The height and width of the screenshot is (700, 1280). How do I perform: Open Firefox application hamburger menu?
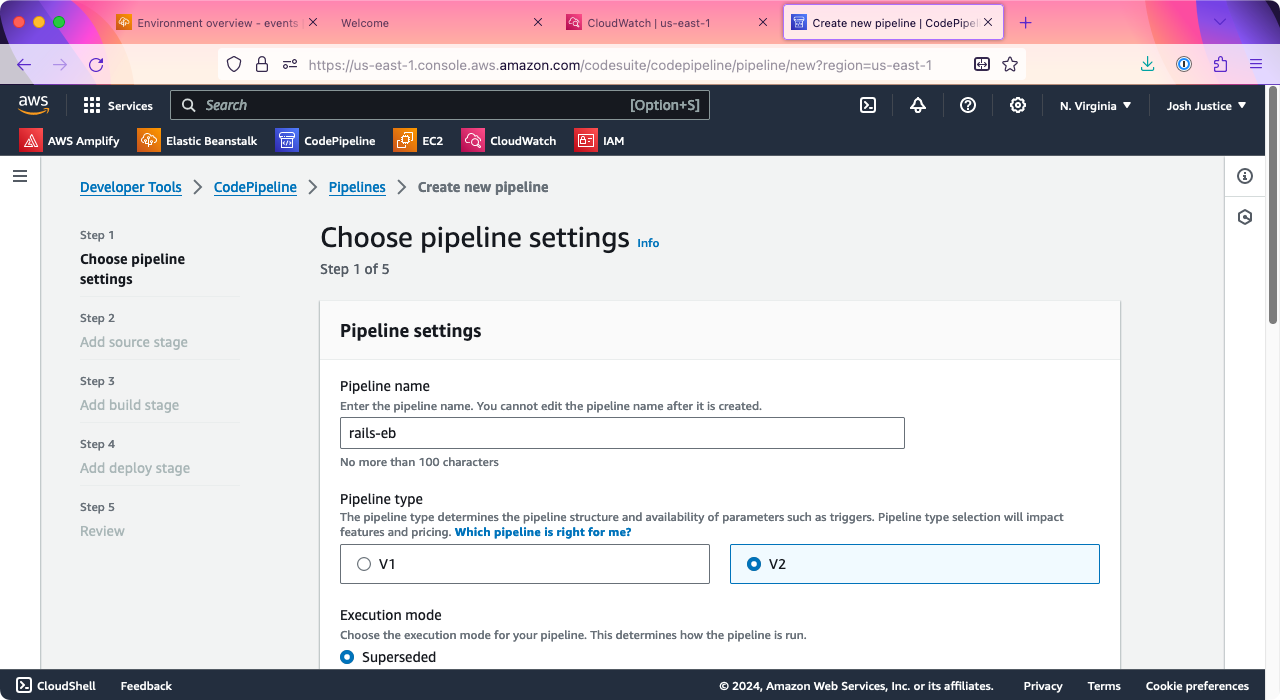click(x=1256, y=64)
